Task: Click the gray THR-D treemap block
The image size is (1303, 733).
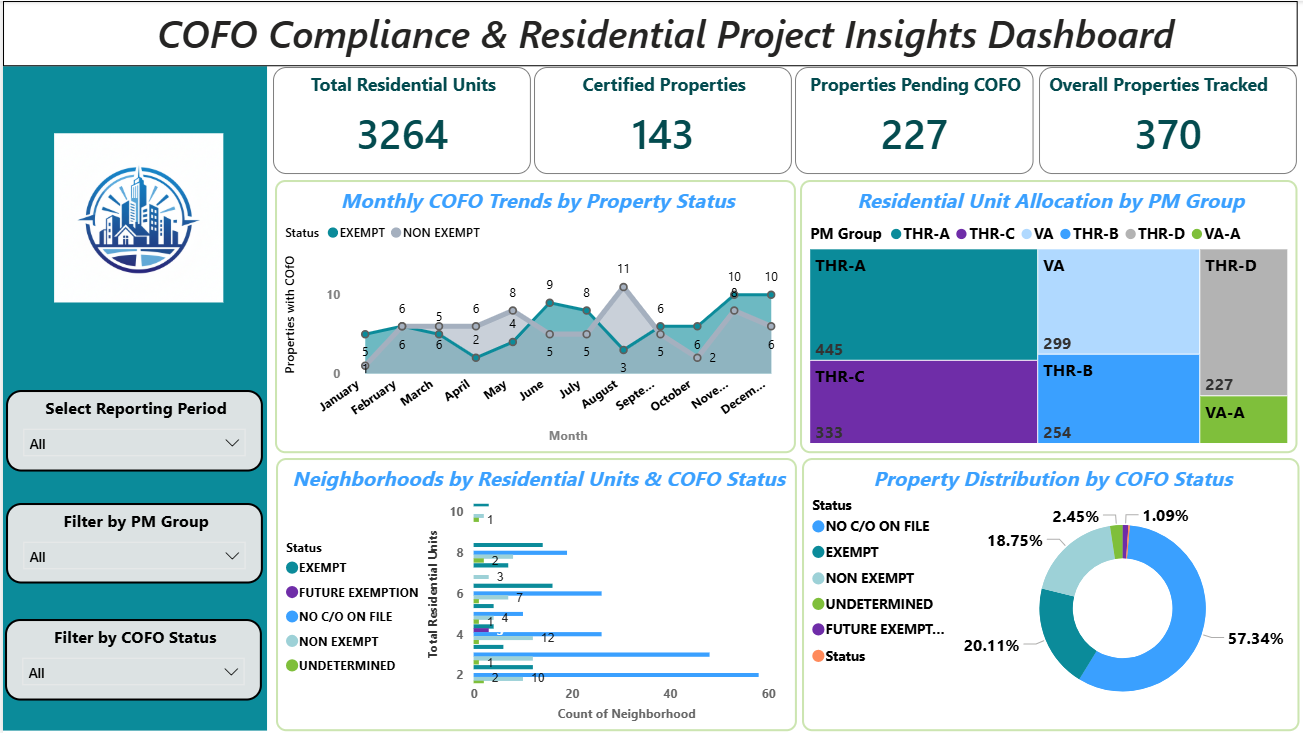Action: coord(1243,322)
